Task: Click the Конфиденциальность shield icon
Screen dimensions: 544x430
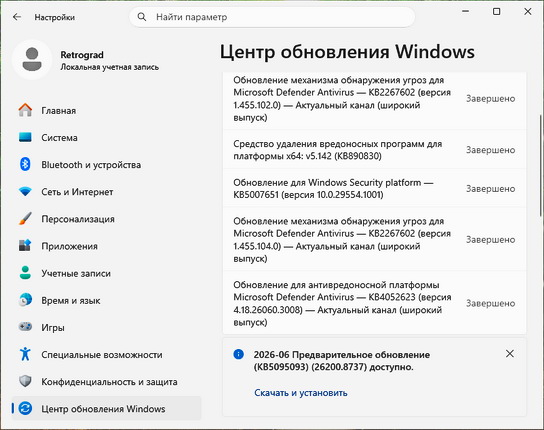Action: pyautogui.click(x=25, y=381)
